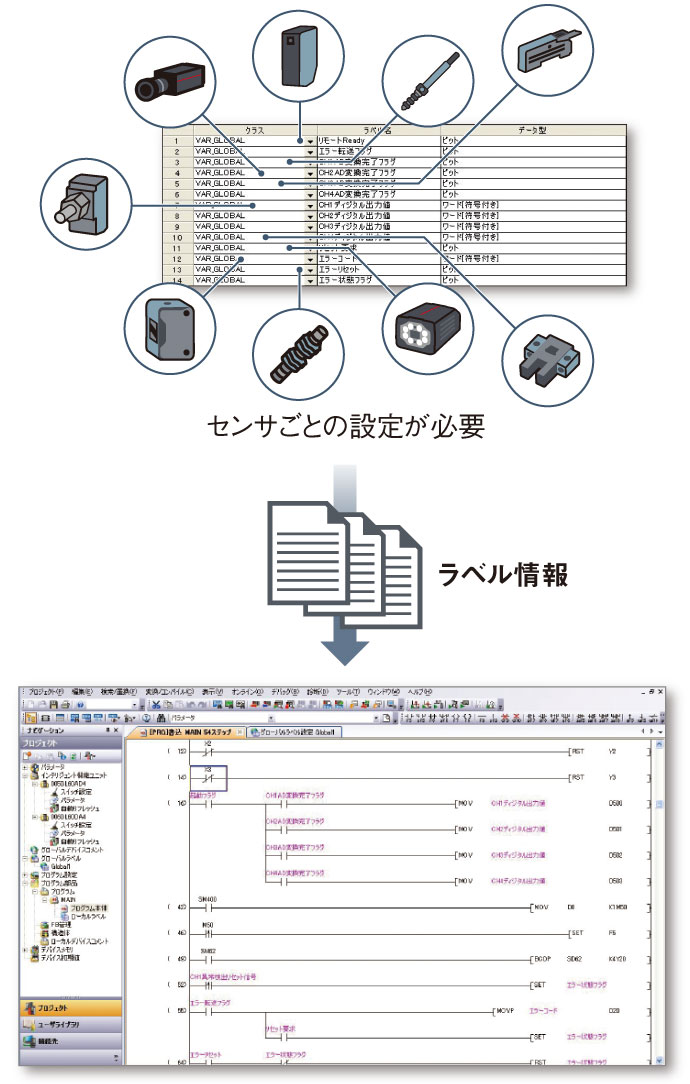Open the 診断 menu
Viewport: 690px width, 1084px height.
pos(317,691)
